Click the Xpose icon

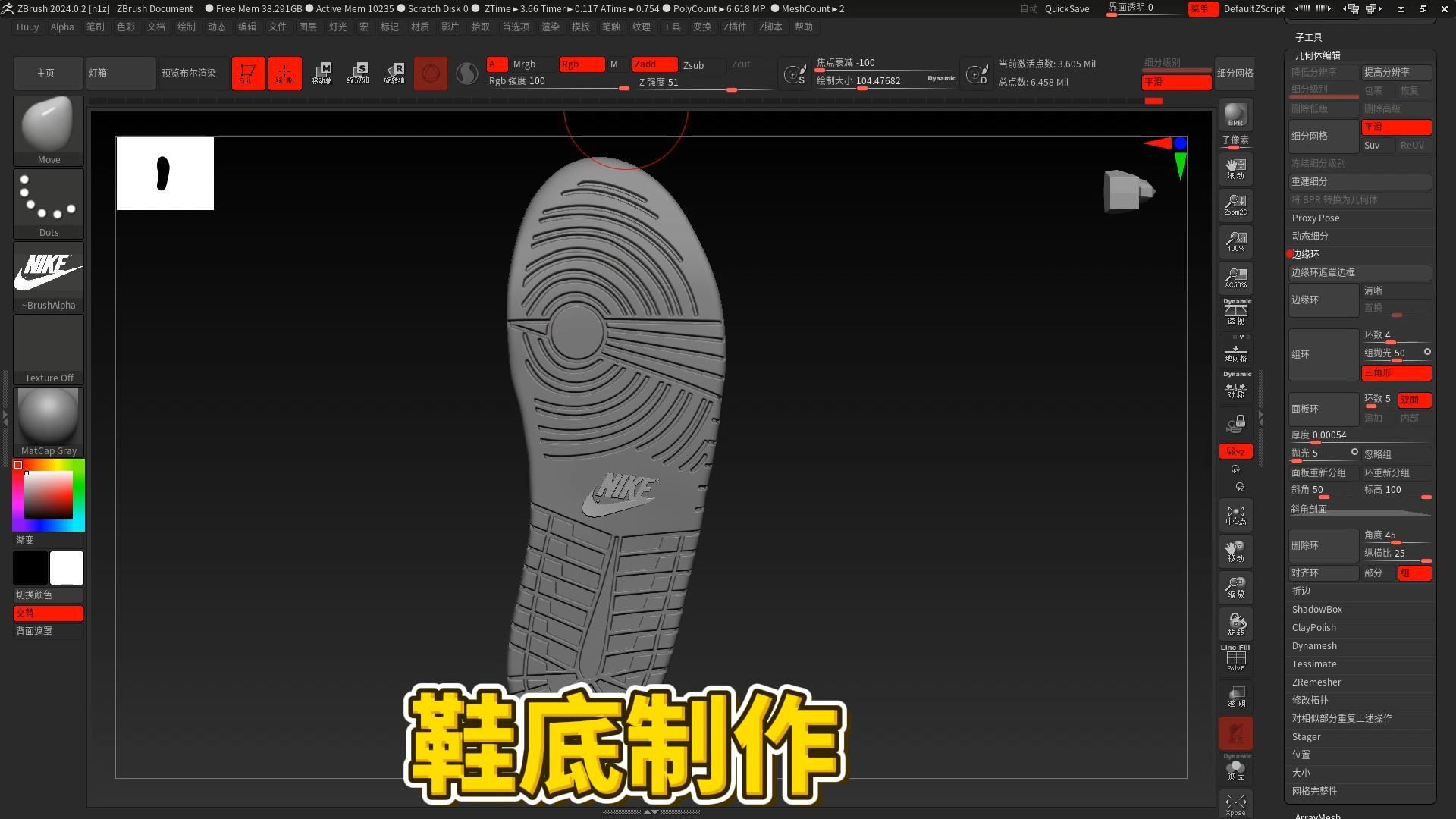point(1236,804)
